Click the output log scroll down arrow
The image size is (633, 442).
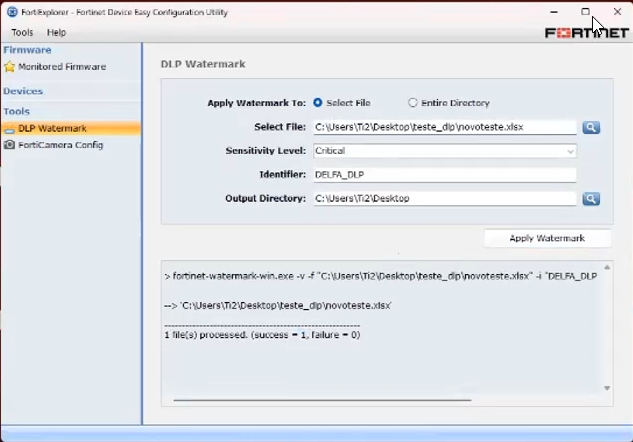(607, 388)
